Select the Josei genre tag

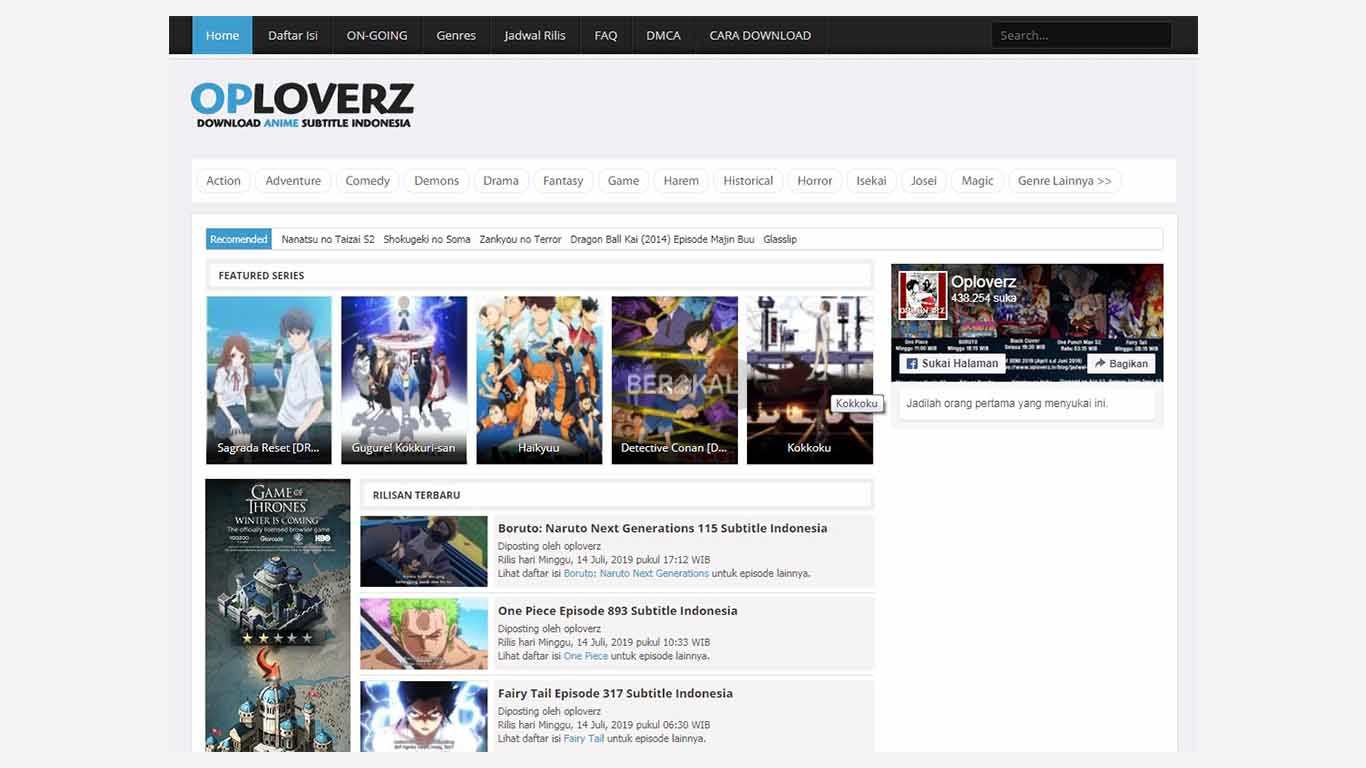point(924,181)
